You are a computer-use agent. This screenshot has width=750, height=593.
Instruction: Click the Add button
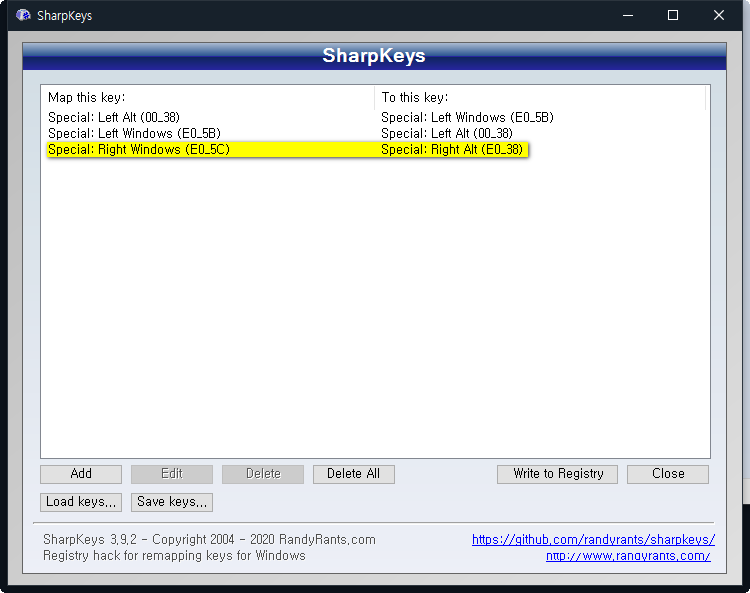pos(81,474)
